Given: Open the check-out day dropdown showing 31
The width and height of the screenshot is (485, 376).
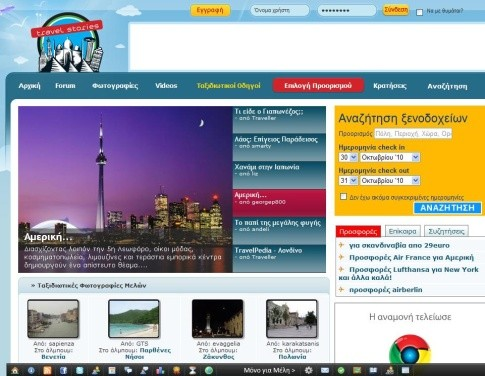Looking at the screenshot, I should (348, 181).
